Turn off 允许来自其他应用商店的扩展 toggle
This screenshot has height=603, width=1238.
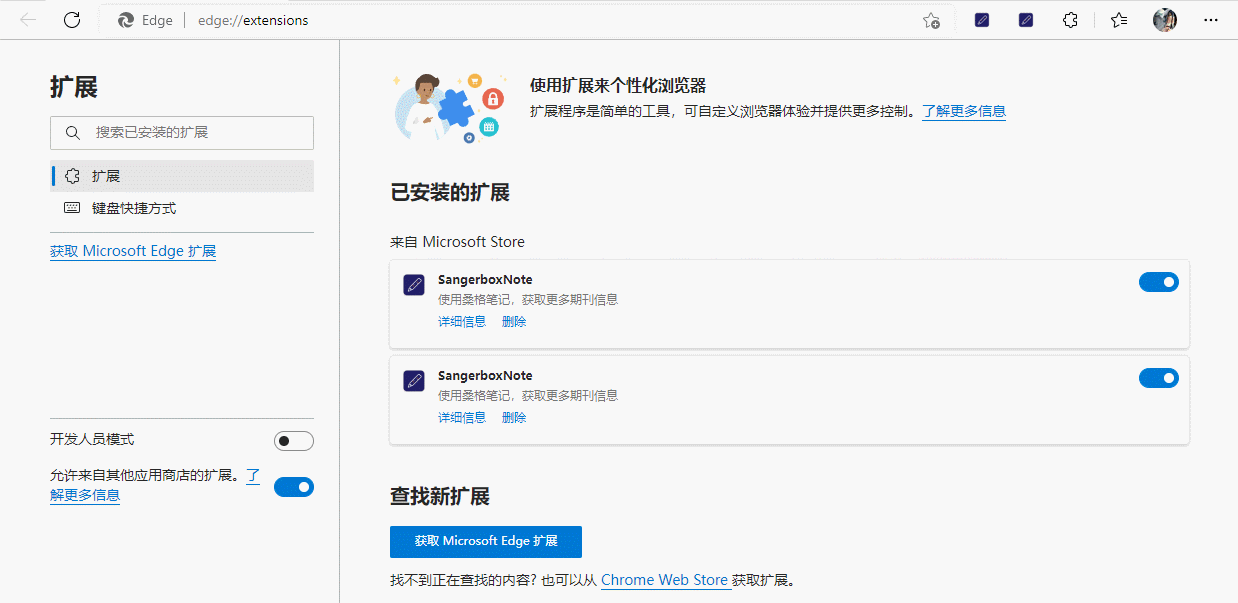point(294,487)
